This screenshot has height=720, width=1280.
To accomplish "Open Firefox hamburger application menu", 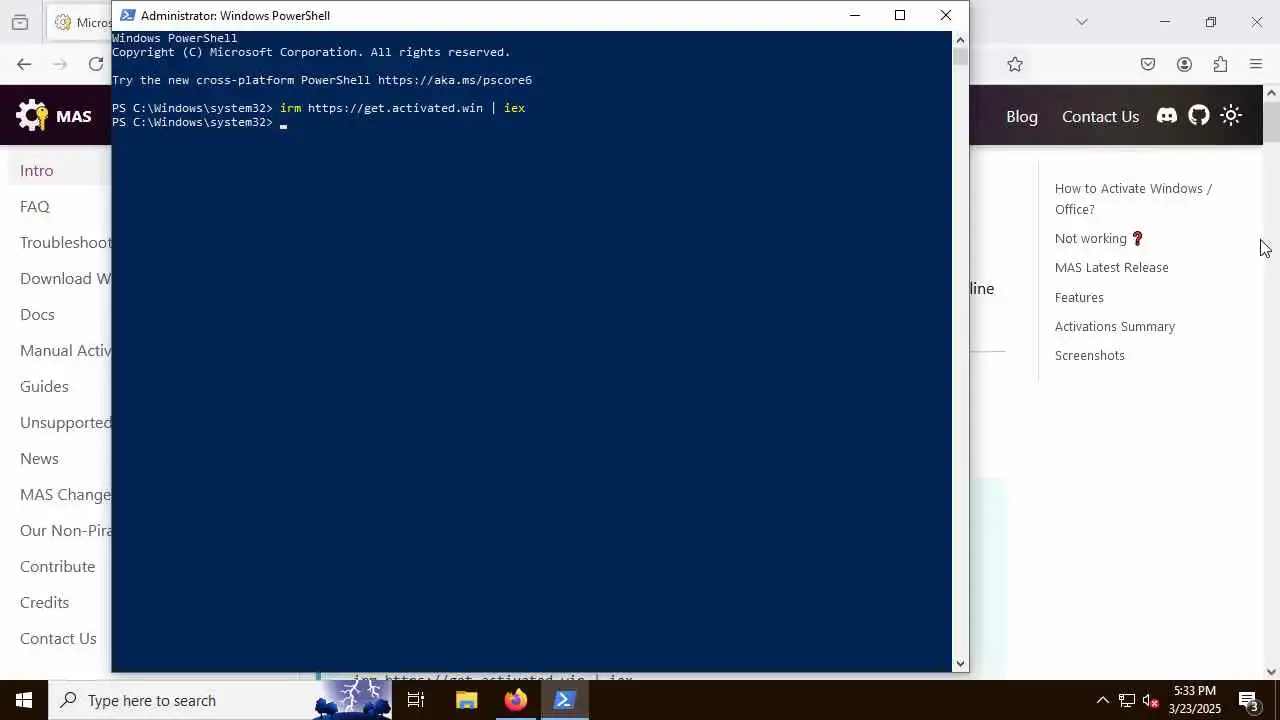I will coord(1256,64).
